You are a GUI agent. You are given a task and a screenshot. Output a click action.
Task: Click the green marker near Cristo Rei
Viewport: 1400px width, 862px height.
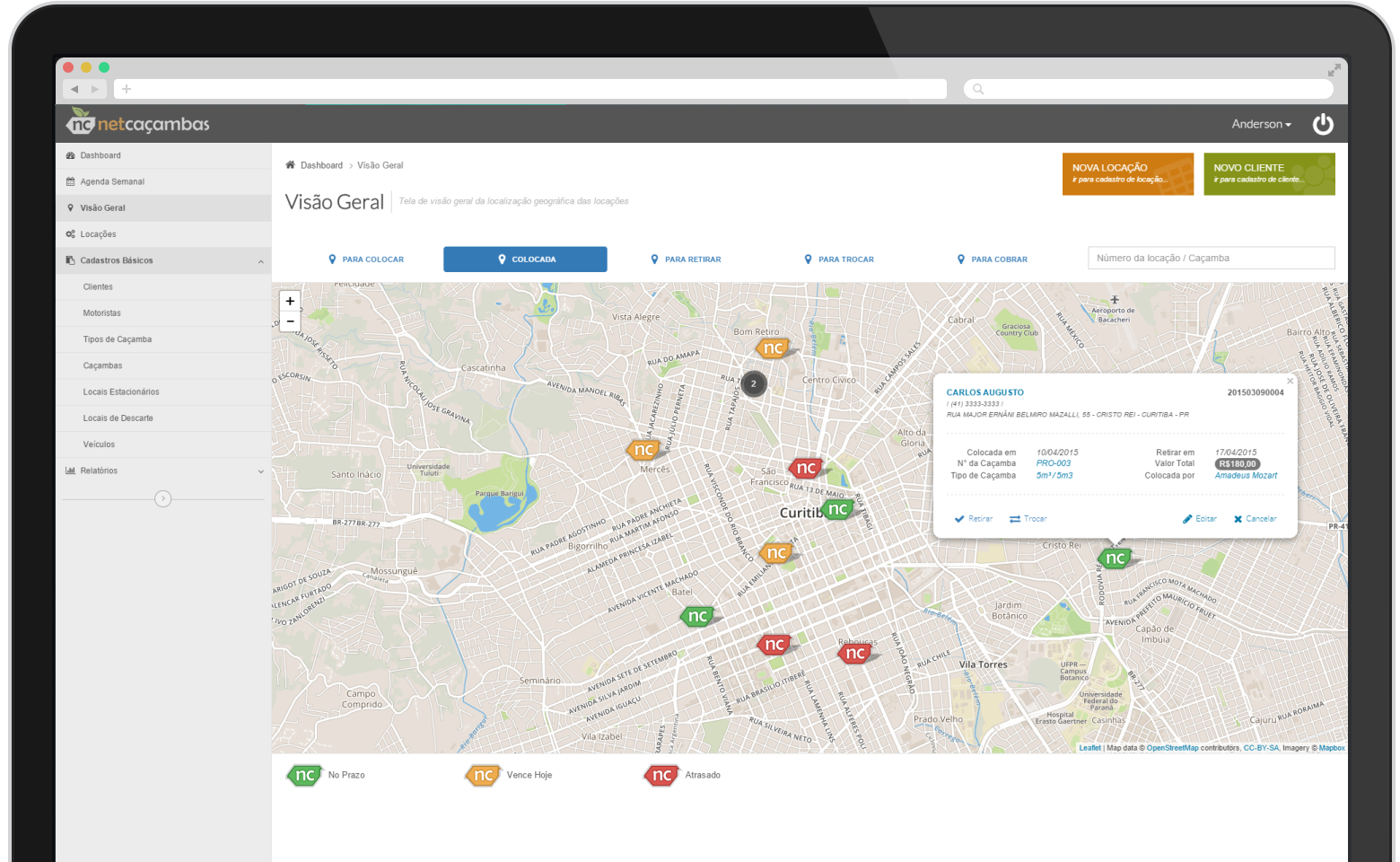click(x=1115, y=558)
